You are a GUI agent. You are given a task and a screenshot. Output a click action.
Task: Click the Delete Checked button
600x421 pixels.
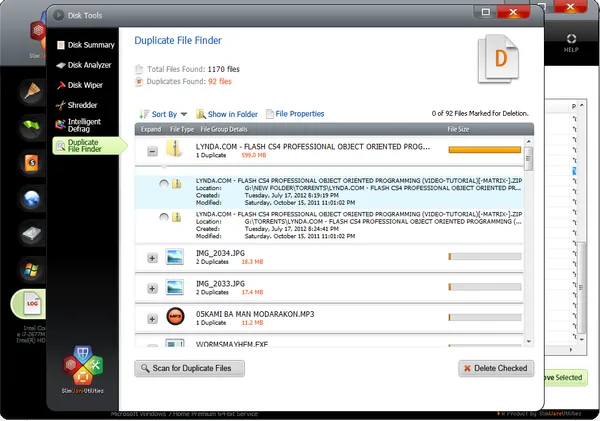click(x=496, y=368)
